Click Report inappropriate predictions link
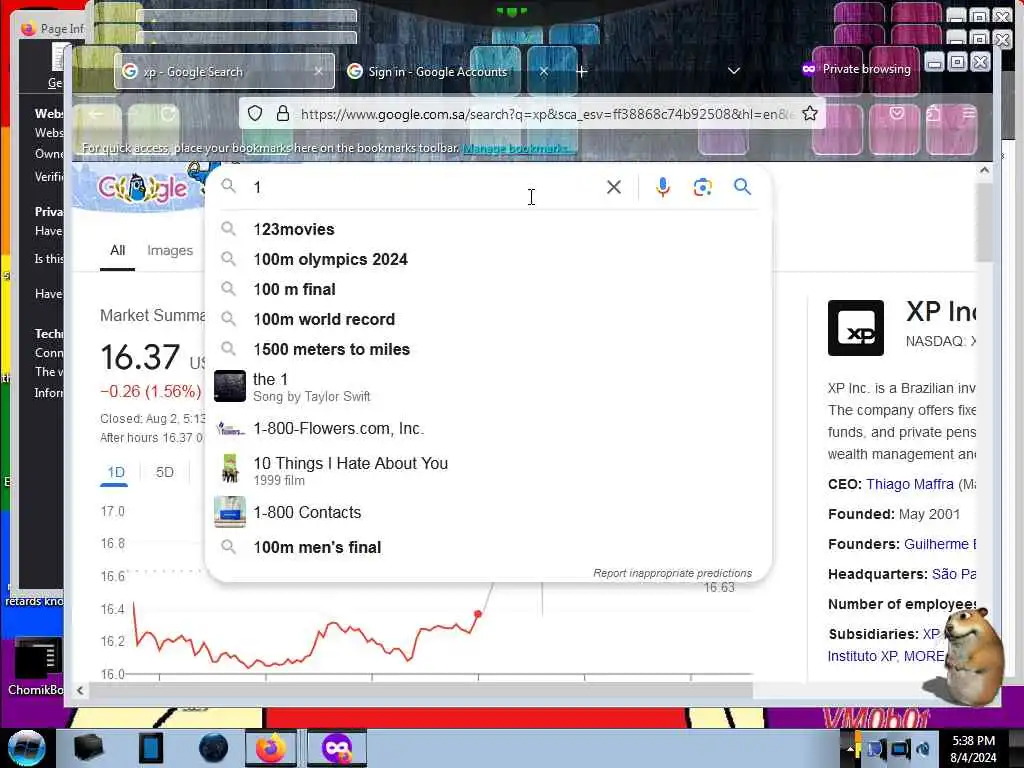The width and height of the screenshot is (1024, 768). pyautogui.click(x=672, y=573)
